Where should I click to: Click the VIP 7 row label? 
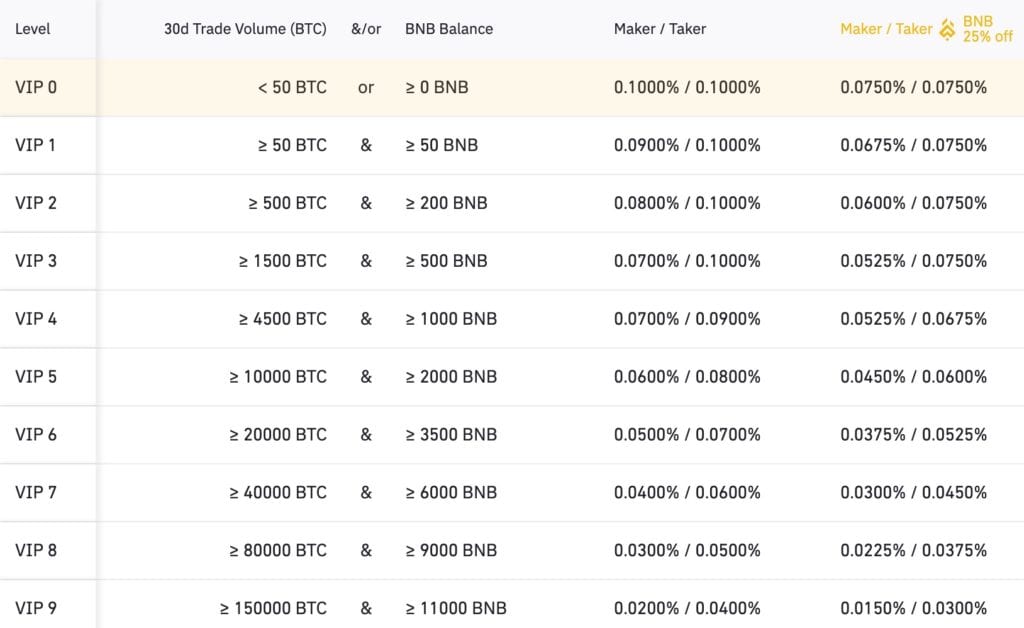tap(36, 492)
